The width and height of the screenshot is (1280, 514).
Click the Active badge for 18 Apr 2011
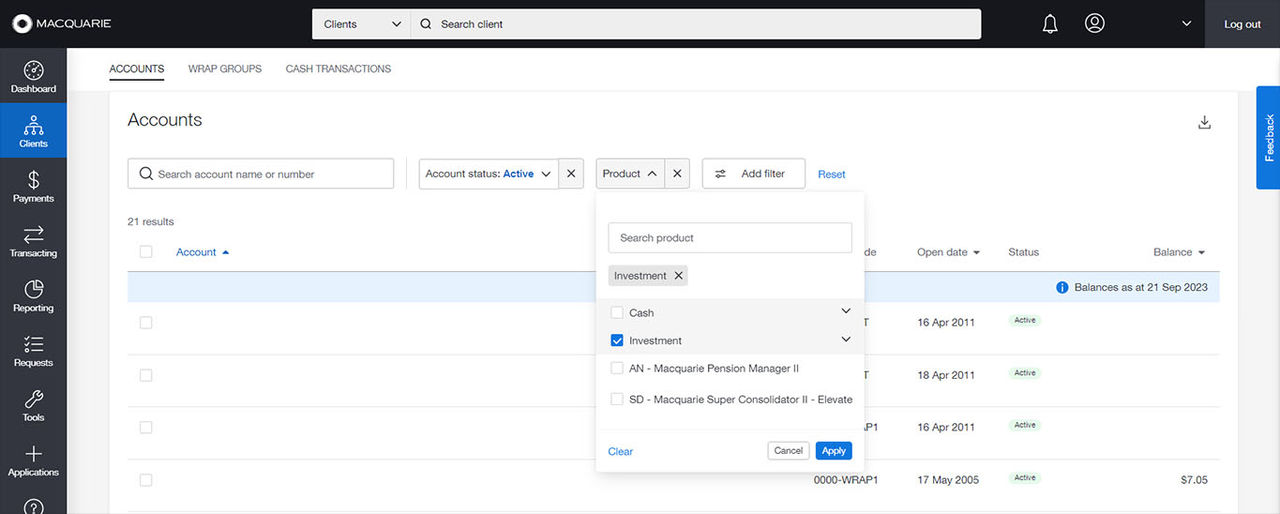tap(1025, 373)
